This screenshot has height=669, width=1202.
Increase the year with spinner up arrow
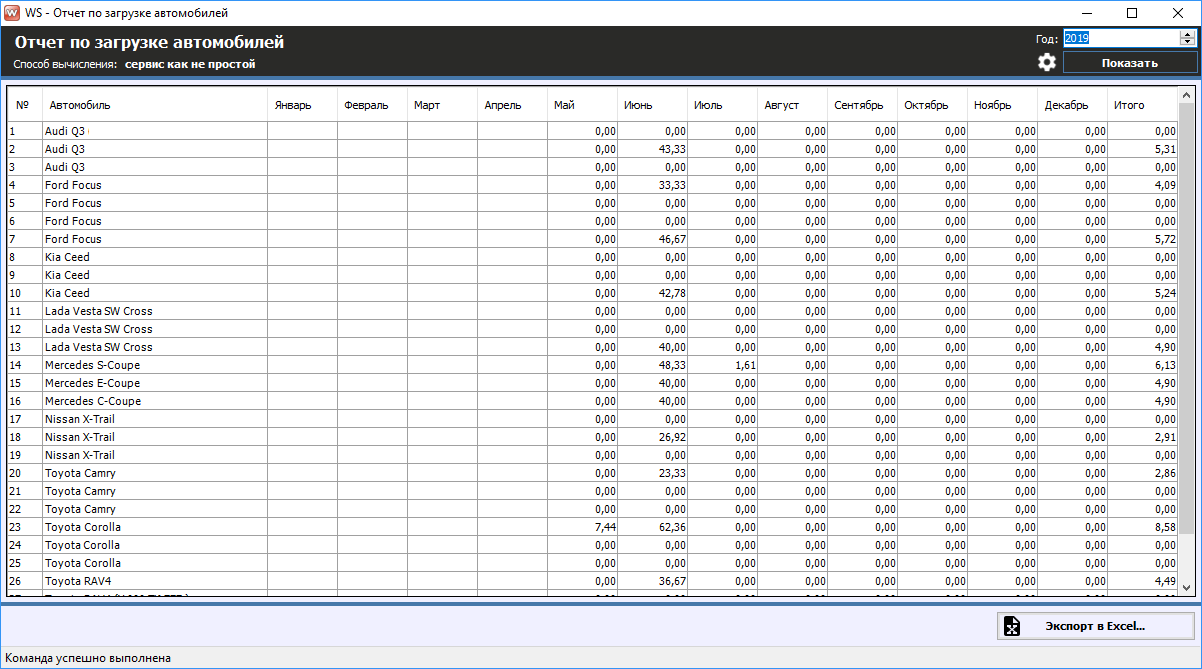pyautogui.click(x=1188, y=33)
